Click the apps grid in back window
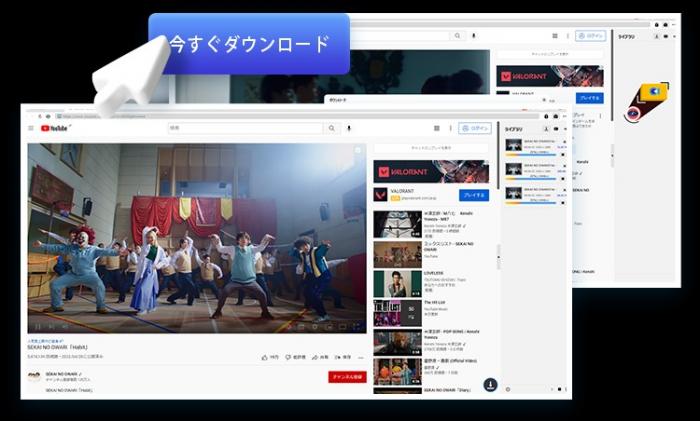700x421 pixels. (554, 36)
